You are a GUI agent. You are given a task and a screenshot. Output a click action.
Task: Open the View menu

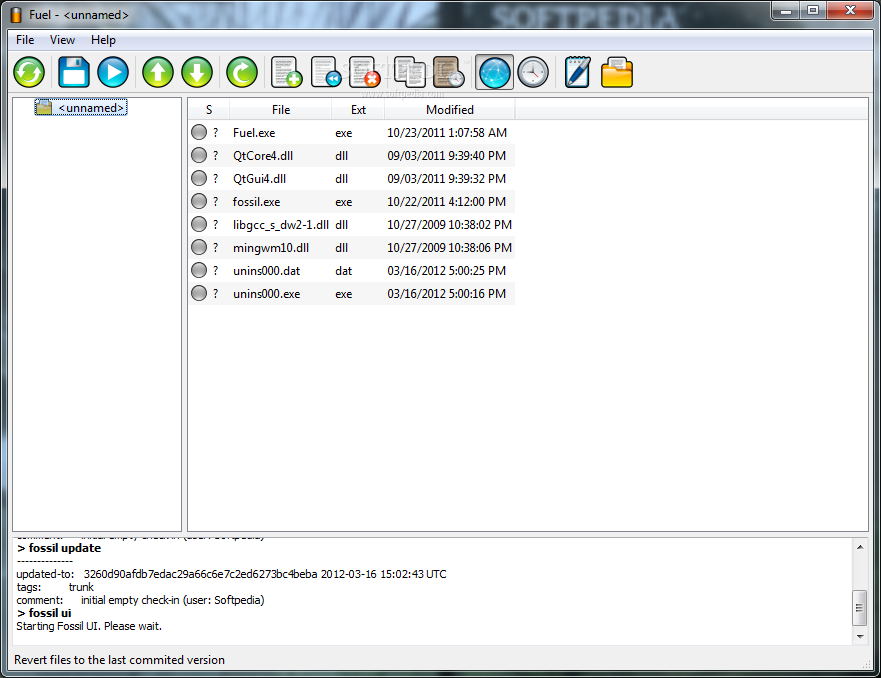(62, 40)
